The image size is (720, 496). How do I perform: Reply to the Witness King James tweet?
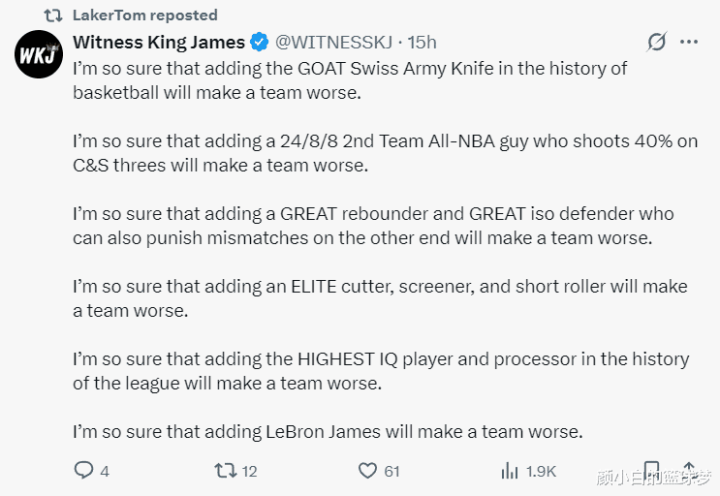(x=84, y=470)
